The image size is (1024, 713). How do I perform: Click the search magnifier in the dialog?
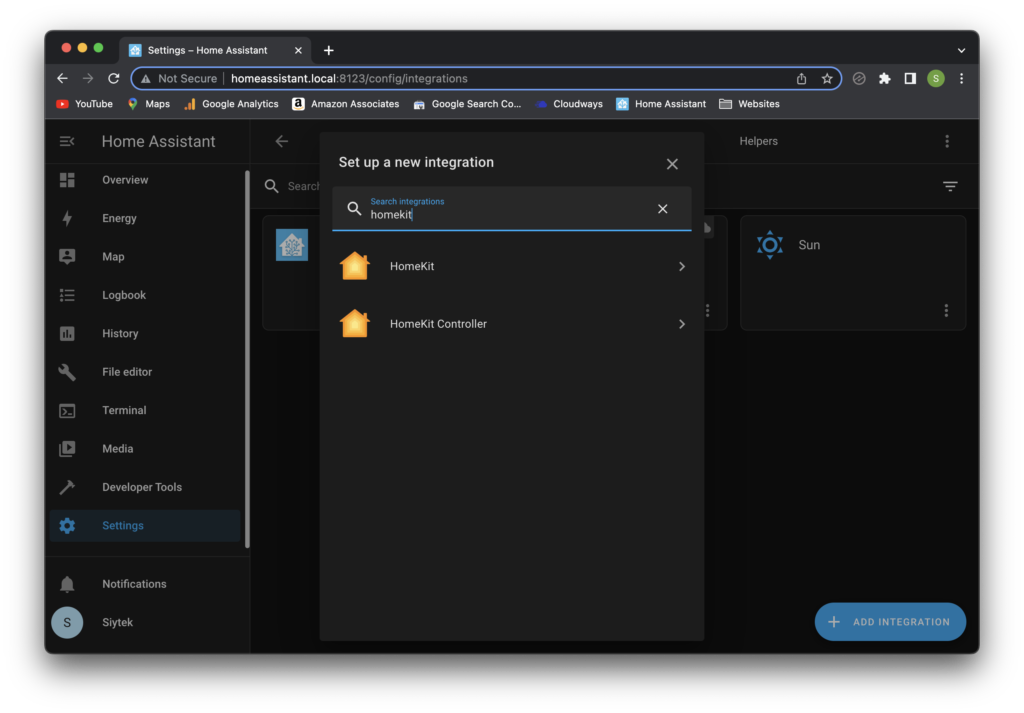point(354,208)
